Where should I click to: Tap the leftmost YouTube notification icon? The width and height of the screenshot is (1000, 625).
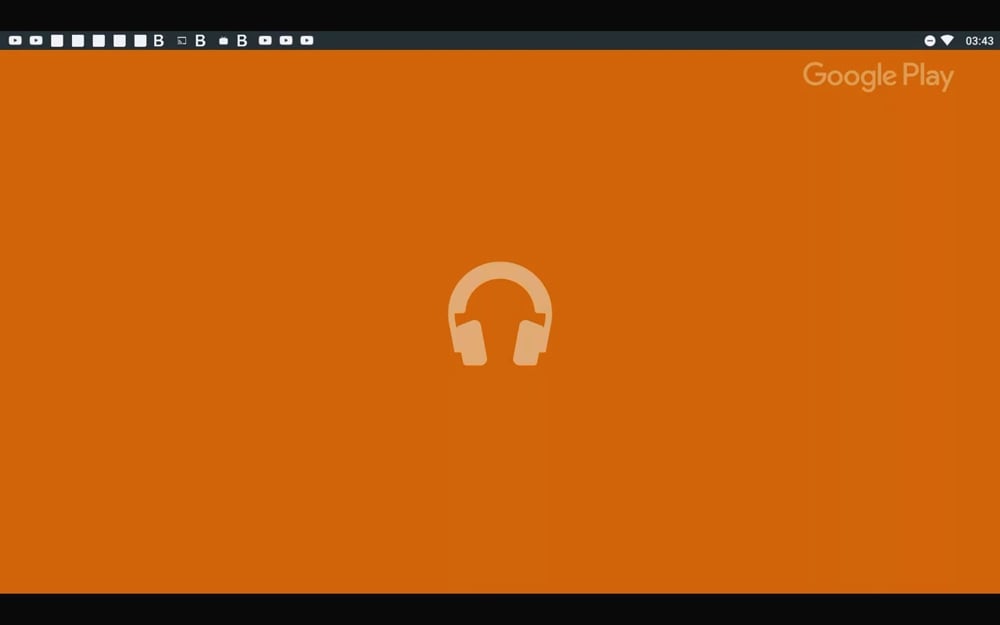click(15, 40)
